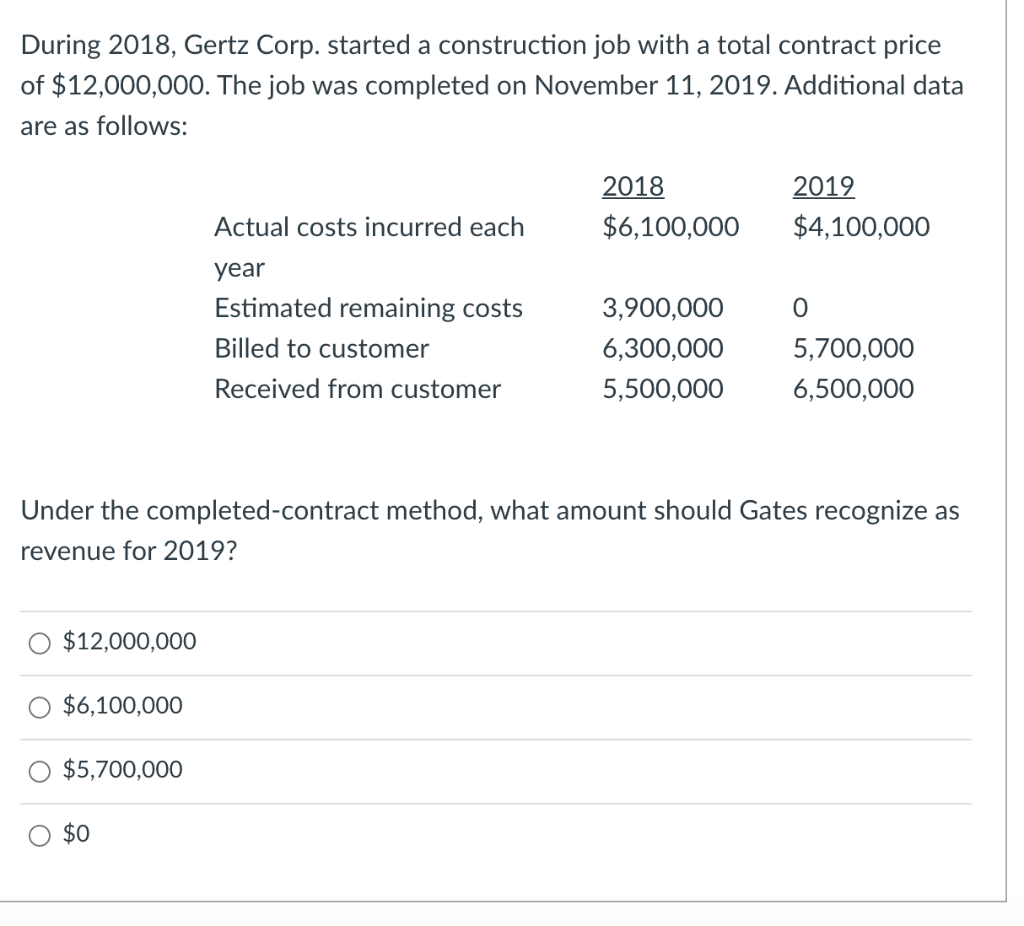Click the $5,700,000 label text
The image size is (1024, 926).
click(120, 771)
